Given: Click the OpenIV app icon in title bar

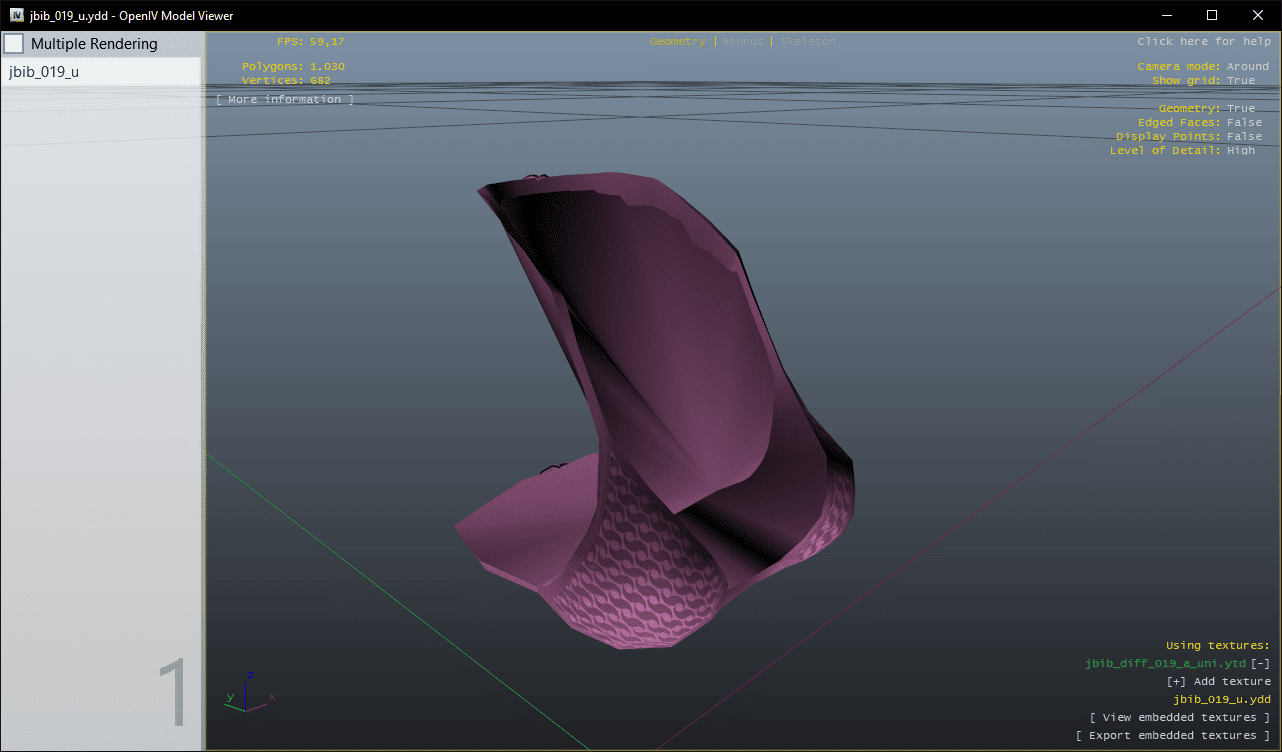Looking at the screenshot, I should tap(17, 15).
